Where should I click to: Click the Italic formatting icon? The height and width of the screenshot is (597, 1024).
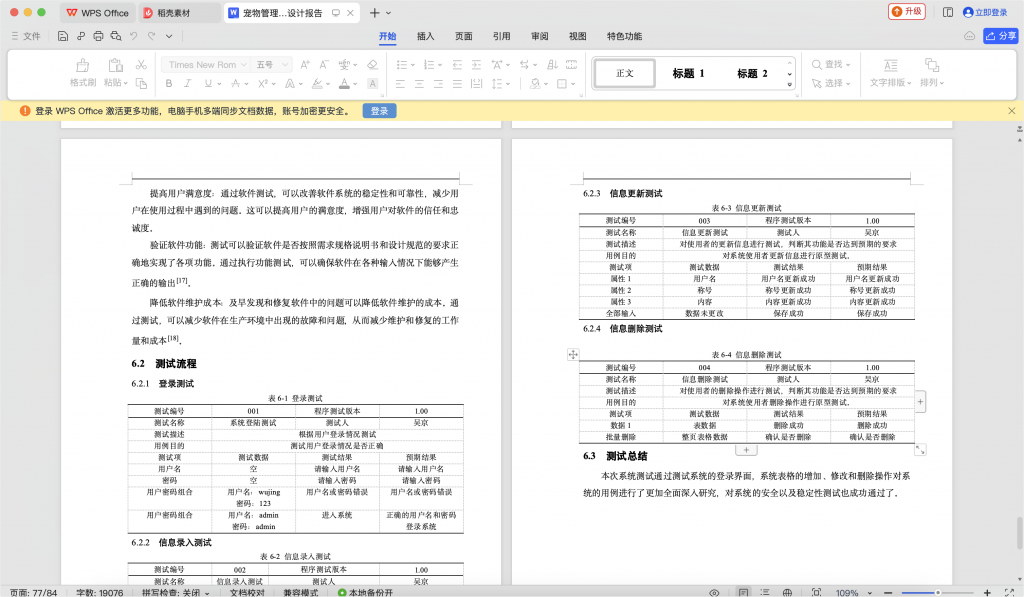click(x=187, y=83)
